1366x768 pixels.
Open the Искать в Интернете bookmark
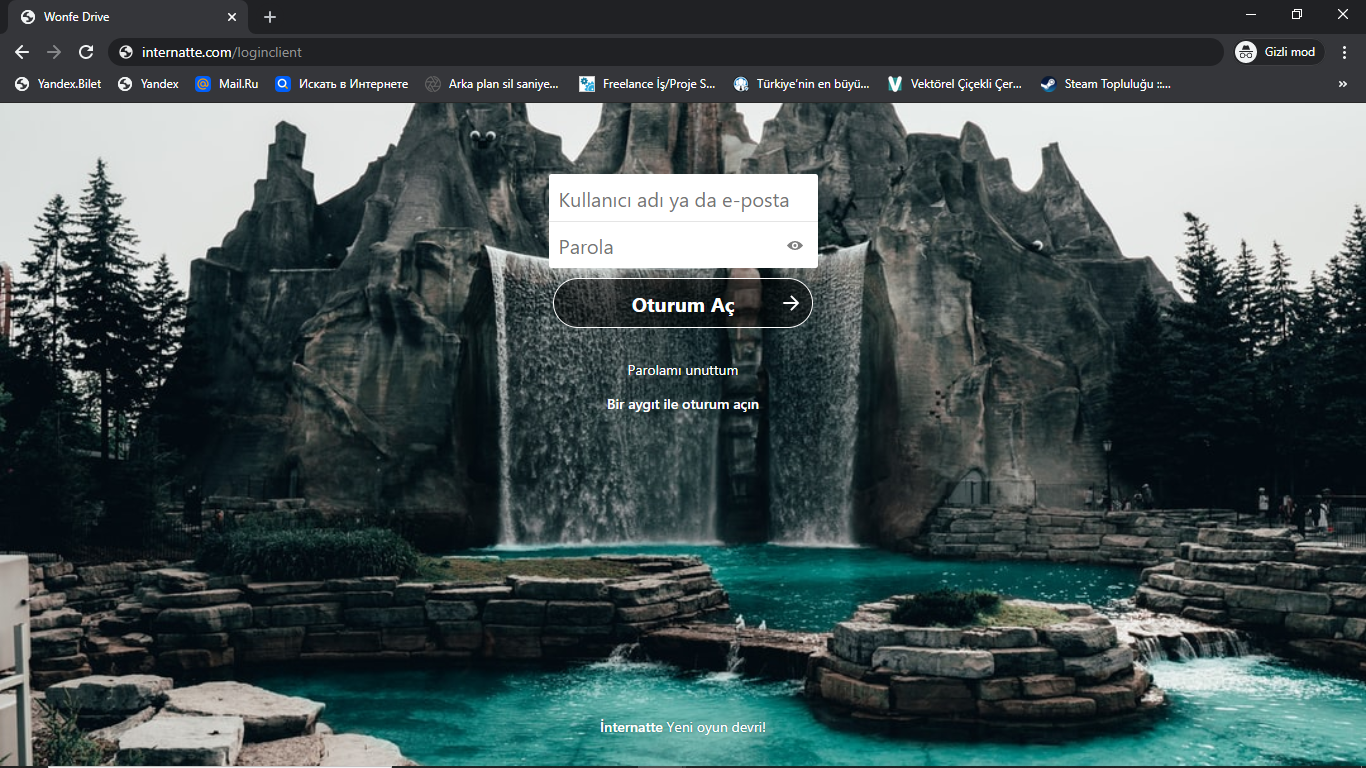point(342,84)
